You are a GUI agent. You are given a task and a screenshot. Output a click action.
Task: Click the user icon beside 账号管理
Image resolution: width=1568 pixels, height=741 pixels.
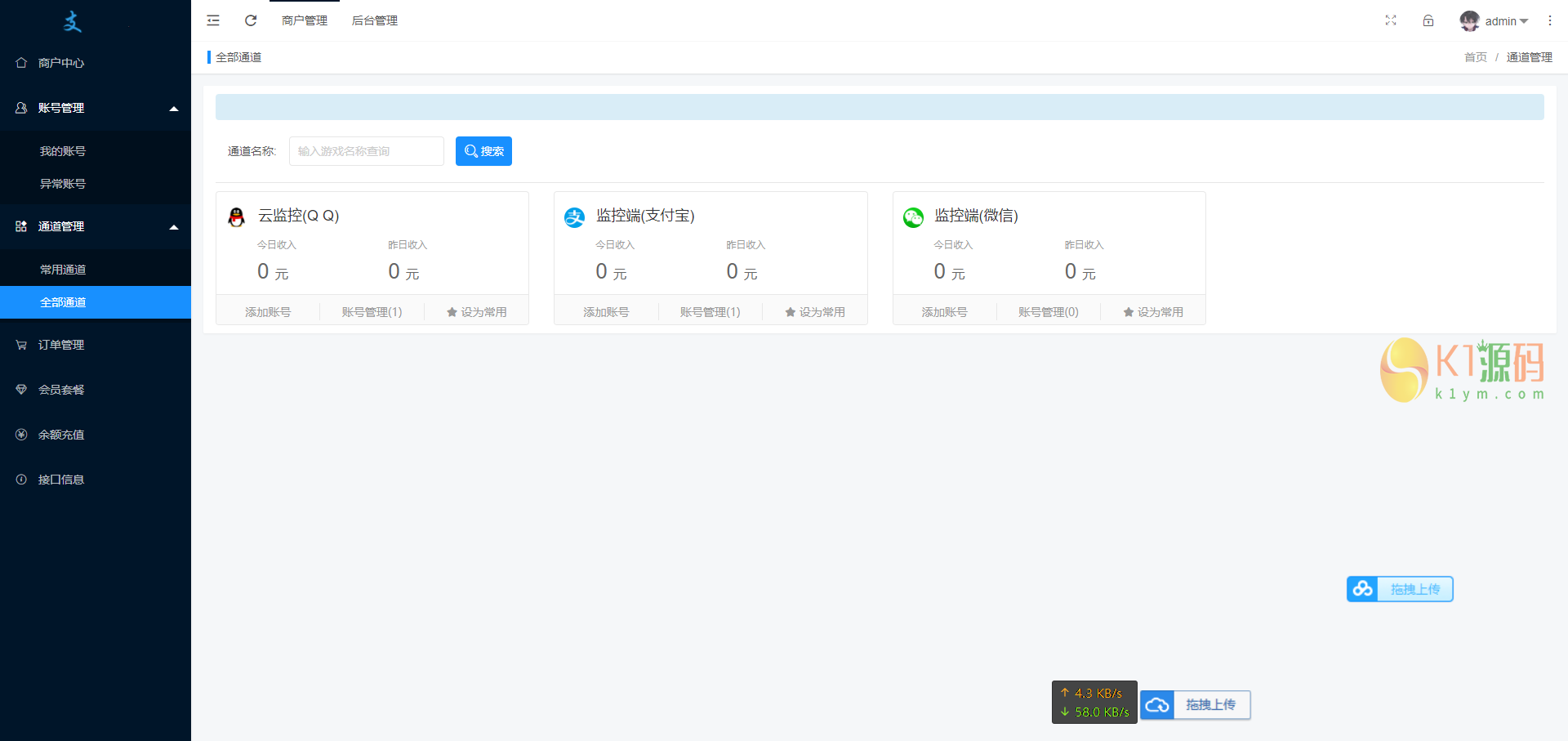pos(21,108)
